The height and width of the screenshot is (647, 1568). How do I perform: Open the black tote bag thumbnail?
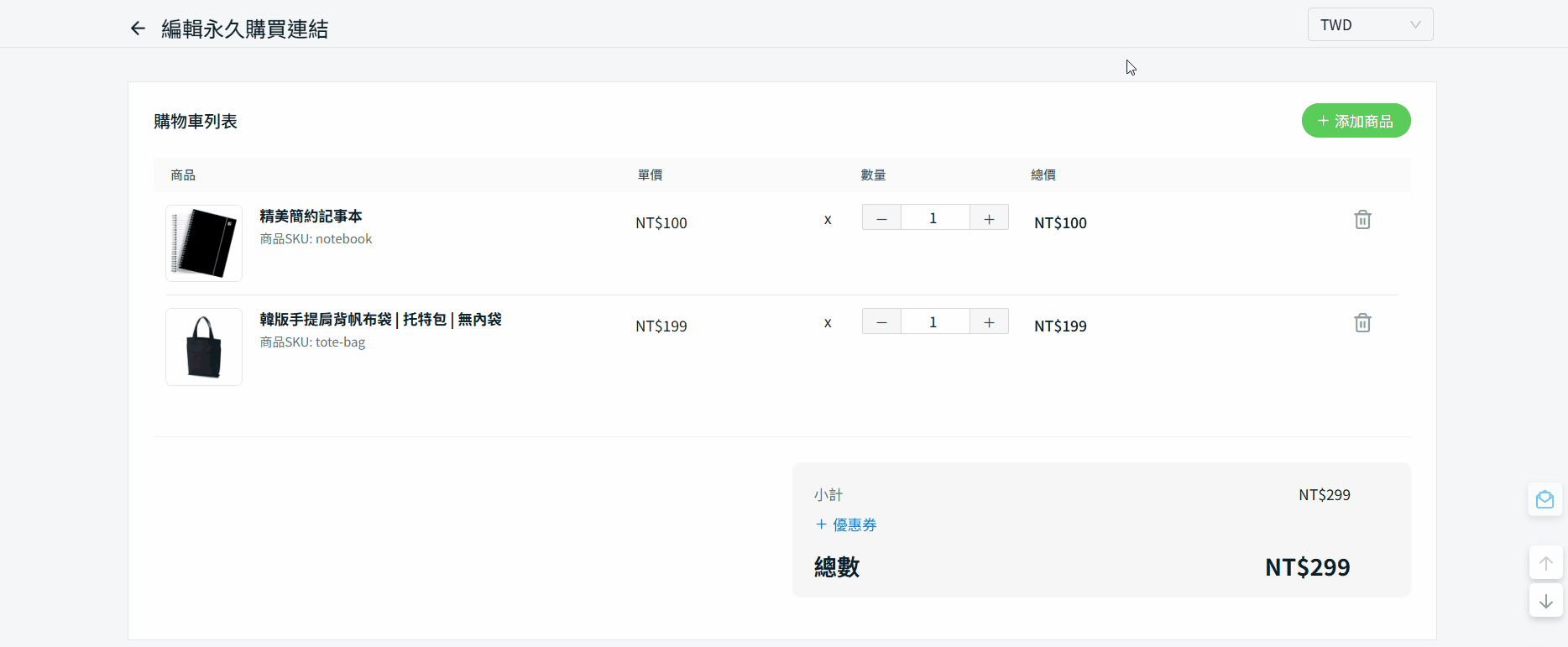point(204,347)
